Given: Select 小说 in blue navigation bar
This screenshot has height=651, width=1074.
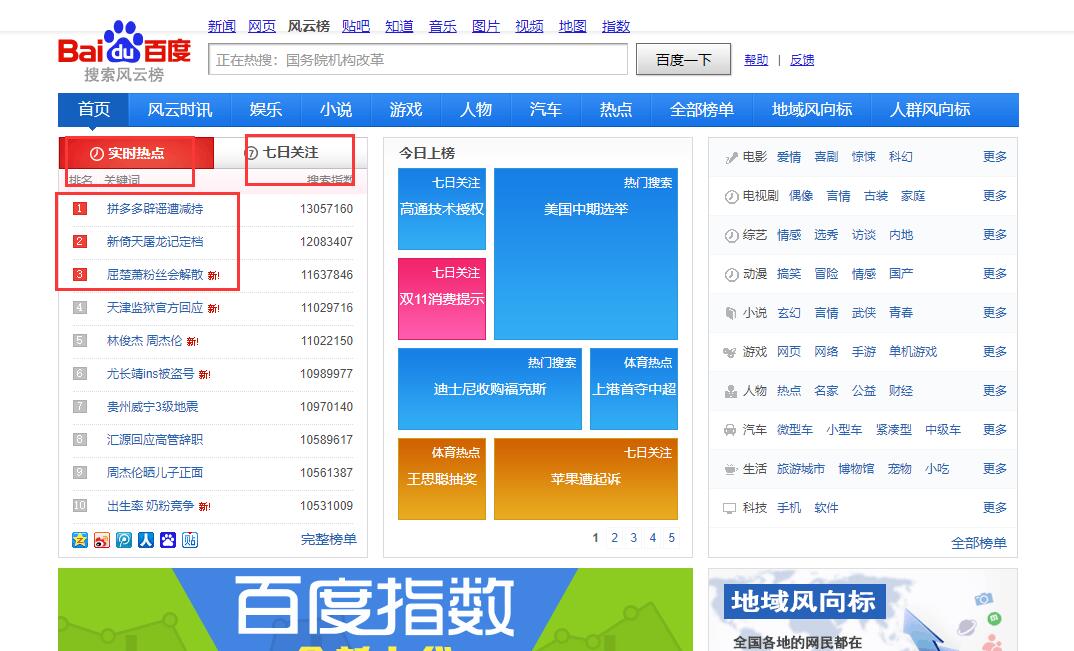Looking at the screenshot, I should pos(336,110).
